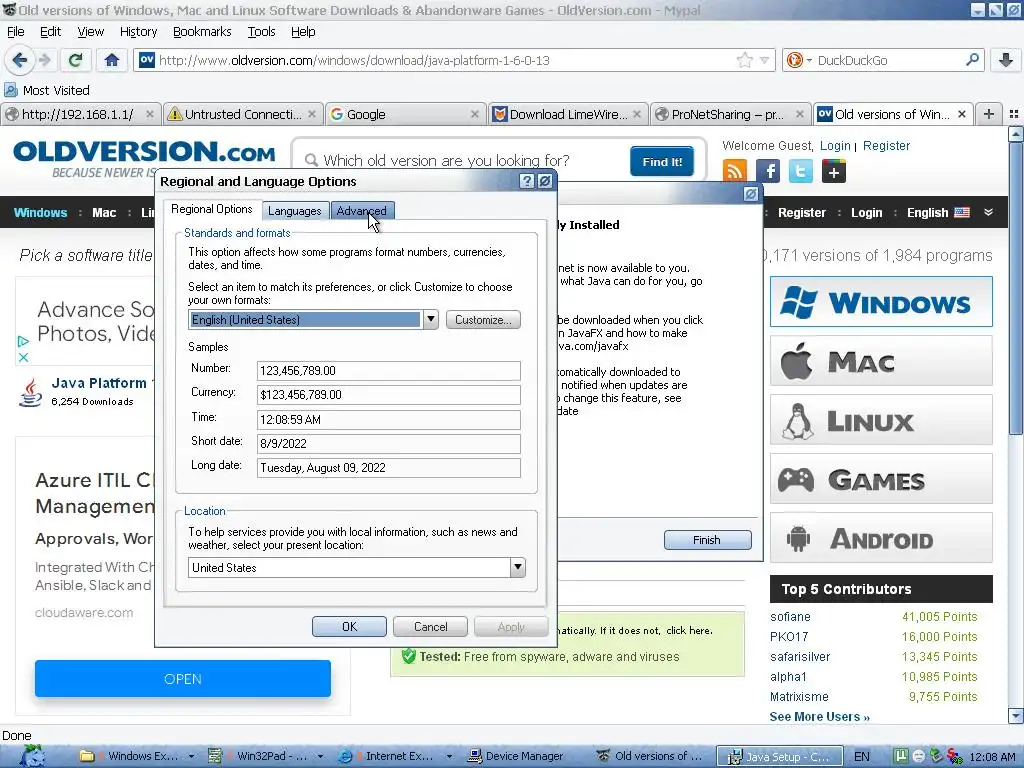This screenshot has height=768, width=1024.
Task: Select the Linux platform banner
Action: tap(881, 420)
